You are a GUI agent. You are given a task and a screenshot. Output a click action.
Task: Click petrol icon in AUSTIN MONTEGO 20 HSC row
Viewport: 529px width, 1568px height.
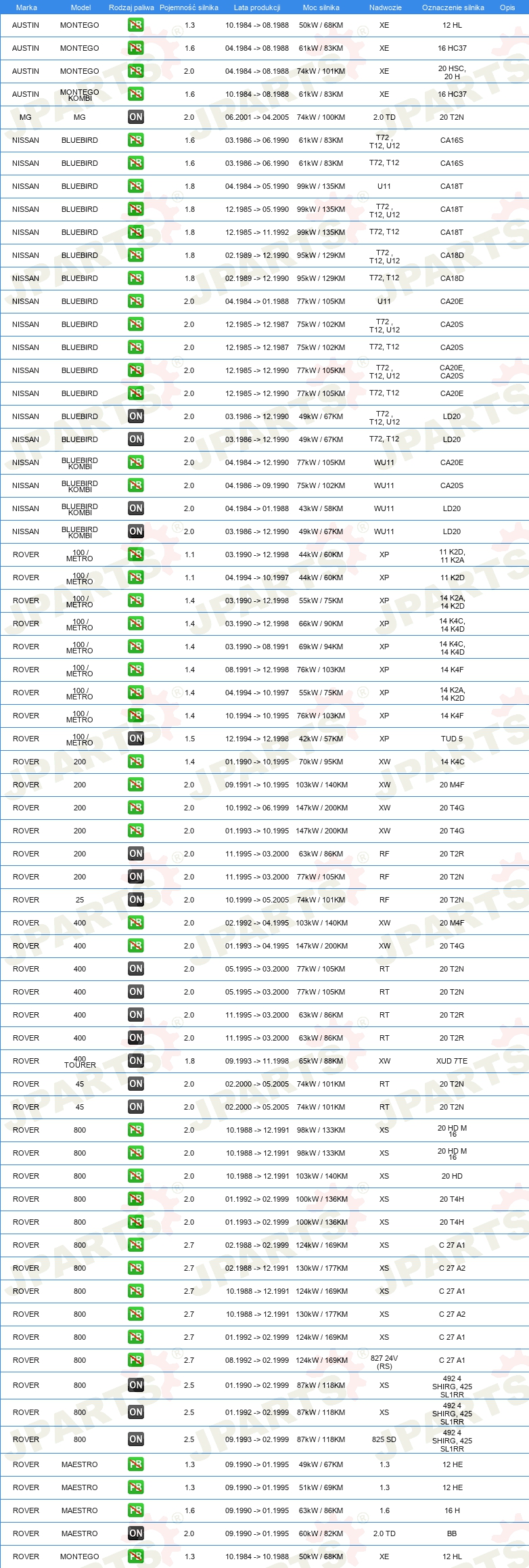[136, 71]
